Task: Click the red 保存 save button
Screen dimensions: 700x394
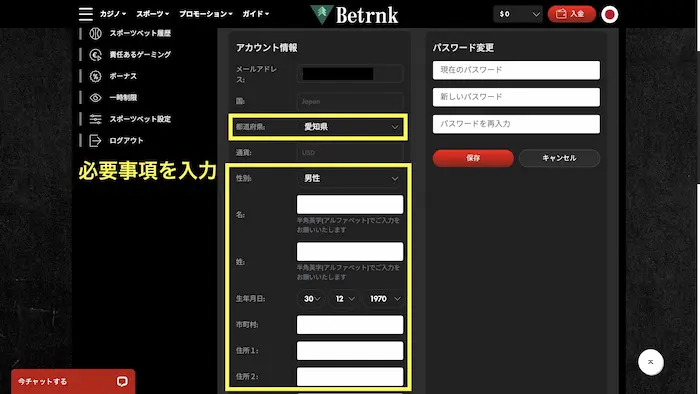Action: pos(473,158)
